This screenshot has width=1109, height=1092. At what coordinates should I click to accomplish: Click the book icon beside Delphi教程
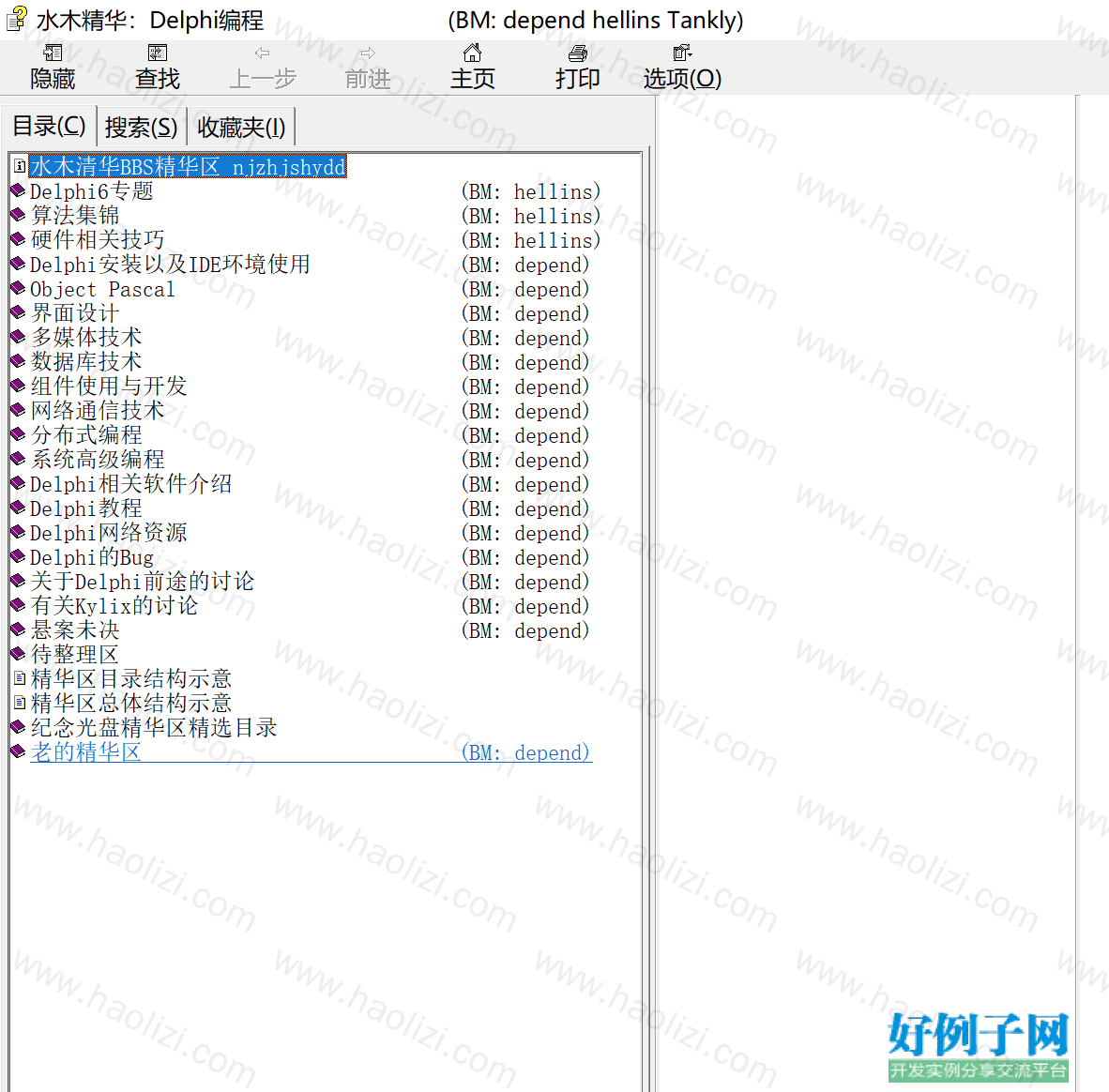pos(19,508)
